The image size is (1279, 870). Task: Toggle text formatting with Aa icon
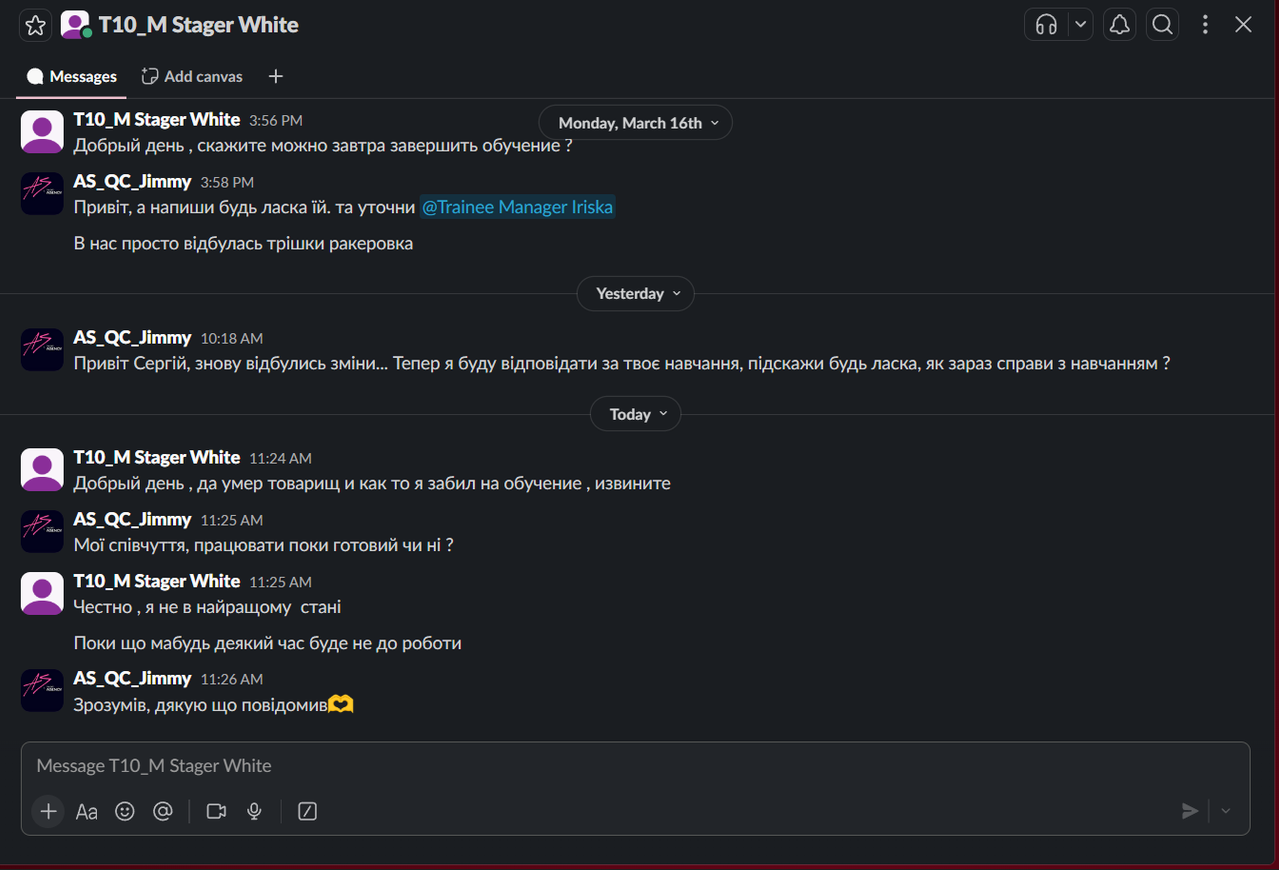pyautogui.click(x=87, y=811)
